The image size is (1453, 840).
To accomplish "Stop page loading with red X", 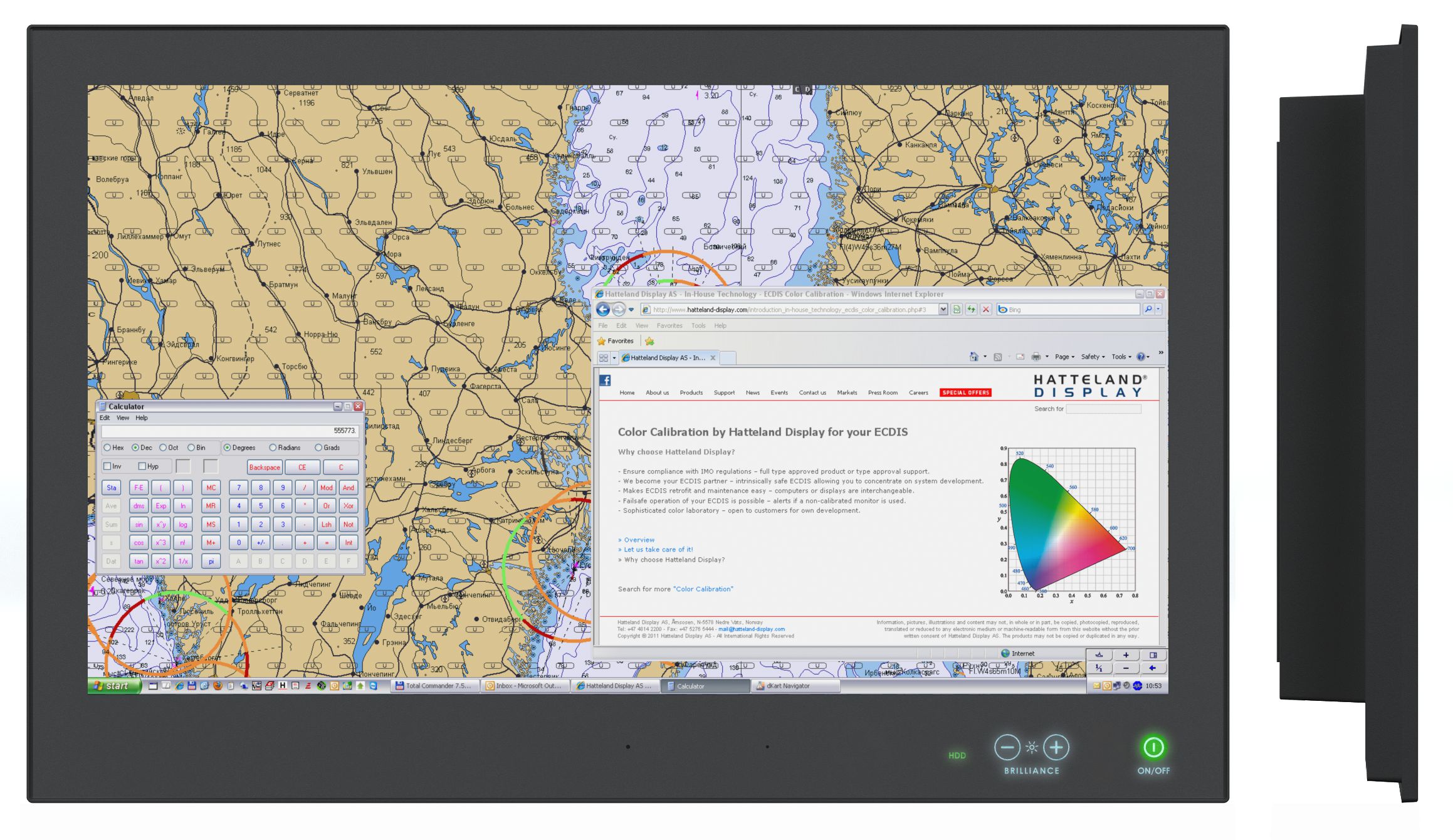I will point(986,309).
